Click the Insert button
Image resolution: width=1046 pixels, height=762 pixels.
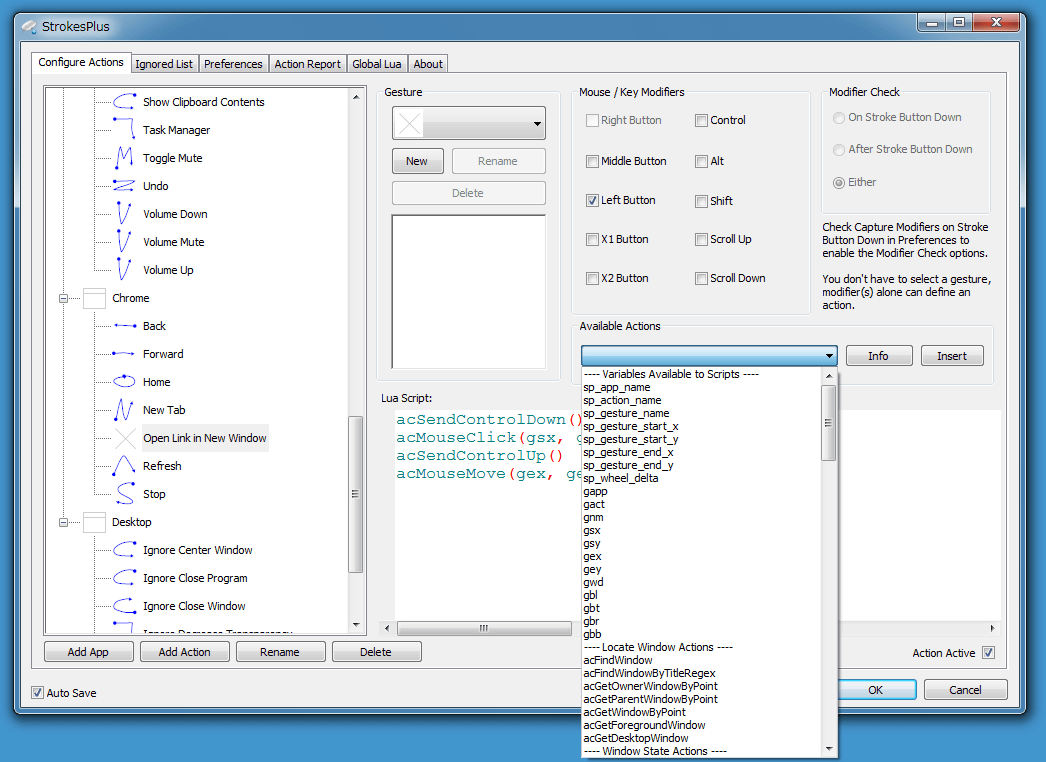coord(952,356)
